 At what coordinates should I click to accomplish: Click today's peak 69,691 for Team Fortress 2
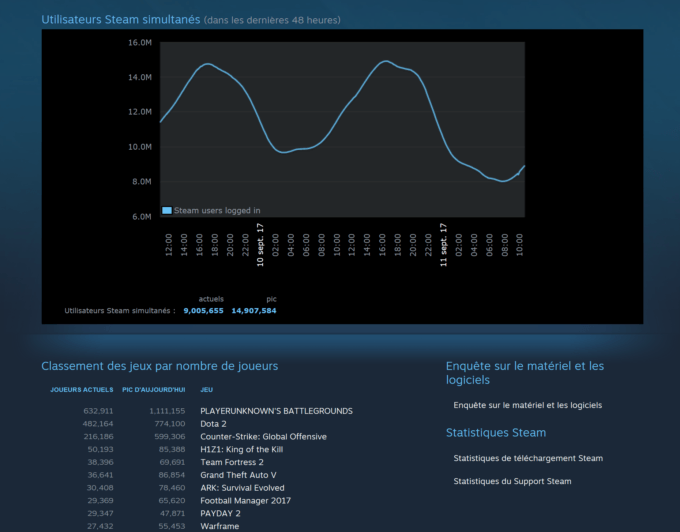click(172, 462)
